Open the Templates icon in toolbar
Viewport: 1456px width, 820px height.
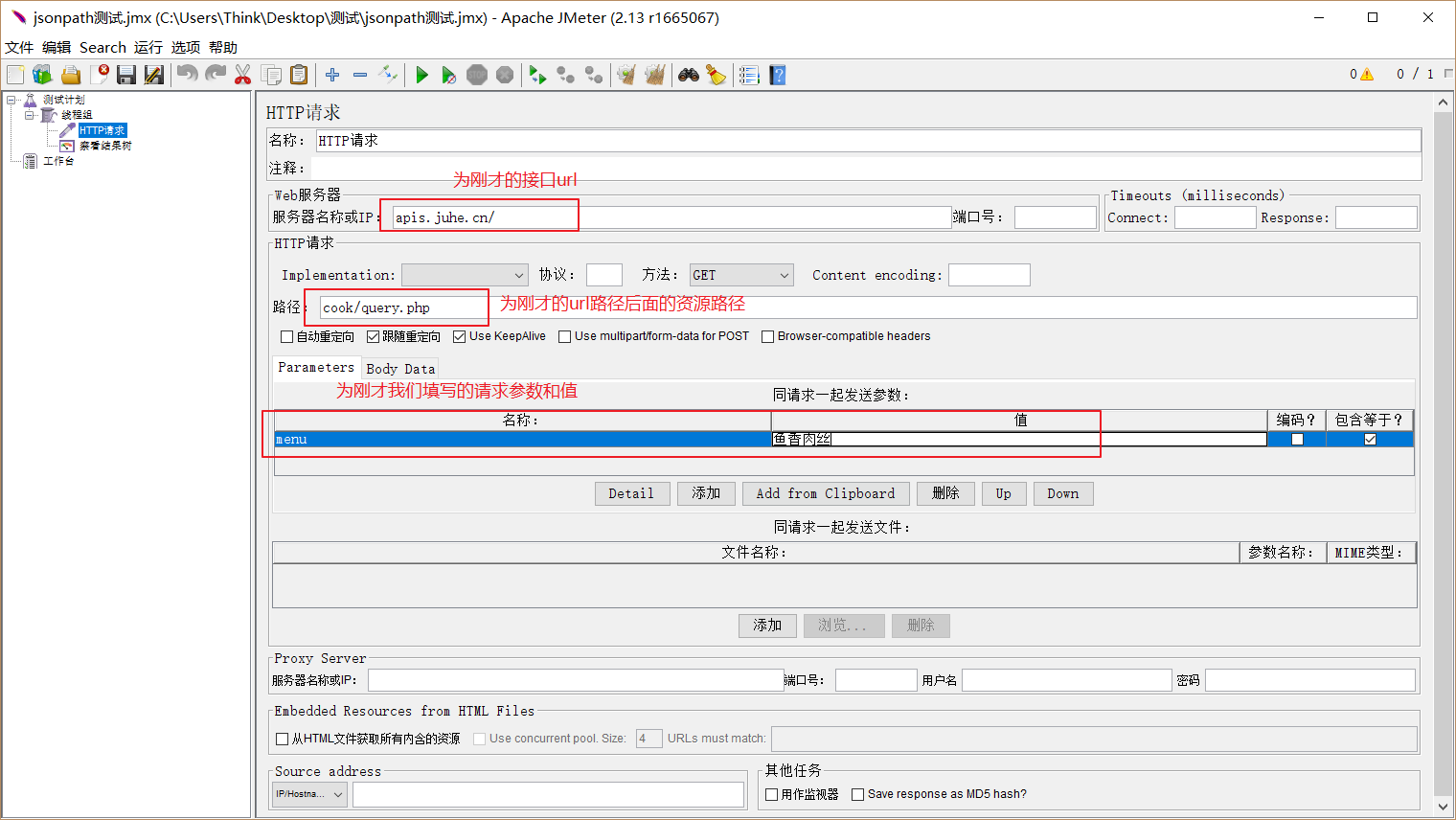coord(42,75)
